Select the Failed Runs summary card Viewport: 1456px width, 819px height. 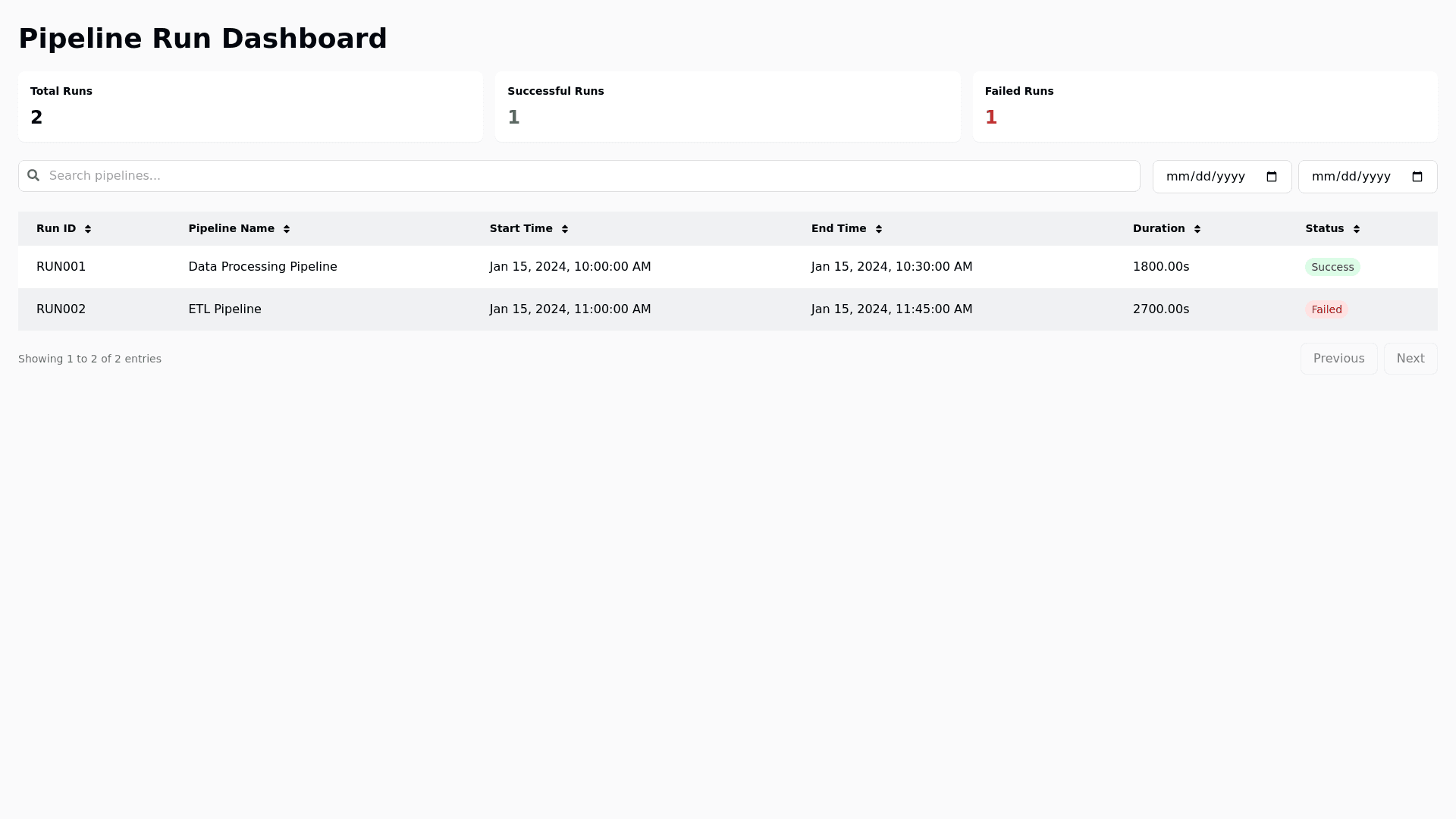[x=1204, y=106]
